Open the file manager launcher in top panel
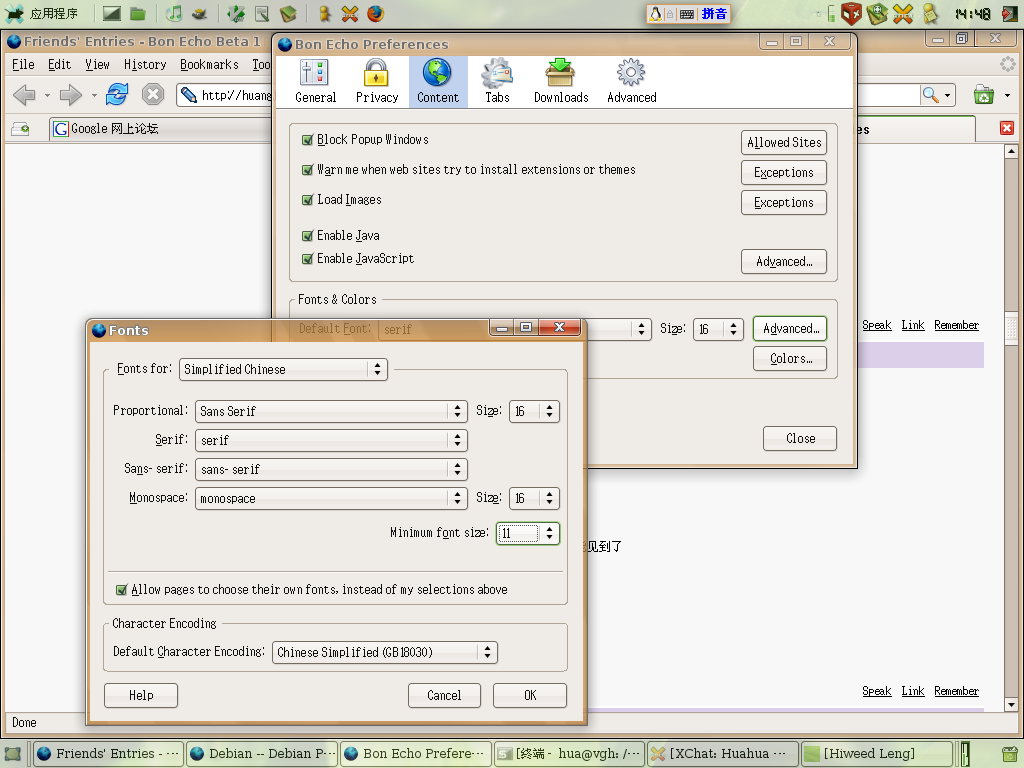 (x=137, y=13)
